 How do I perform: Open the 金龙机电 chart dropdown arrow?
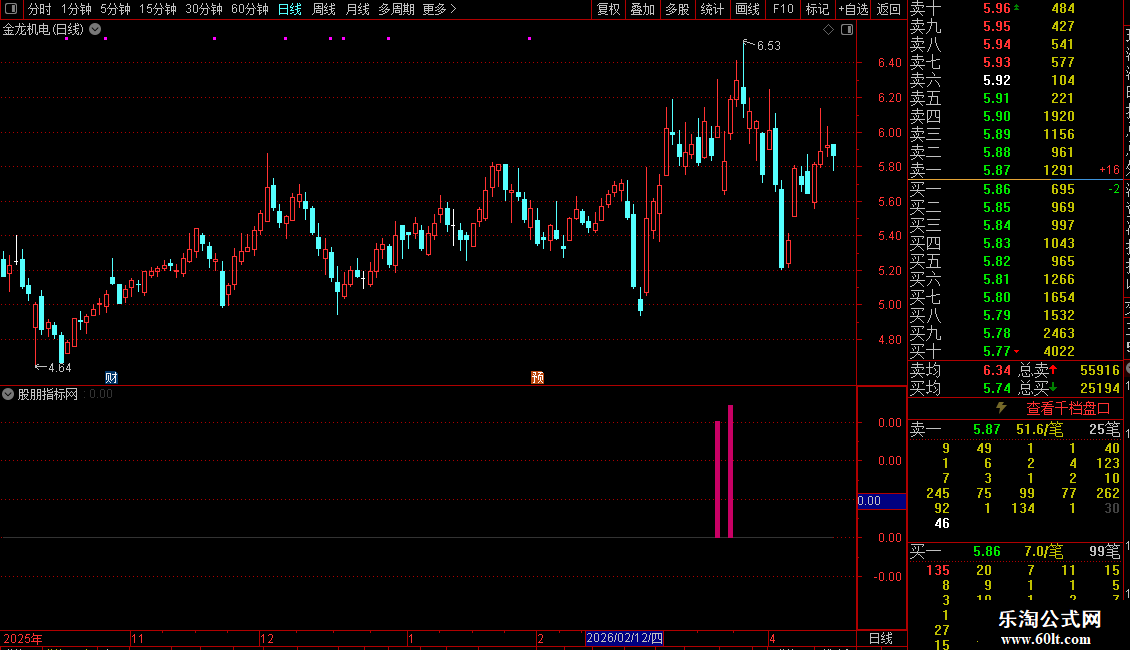point(95,30)
